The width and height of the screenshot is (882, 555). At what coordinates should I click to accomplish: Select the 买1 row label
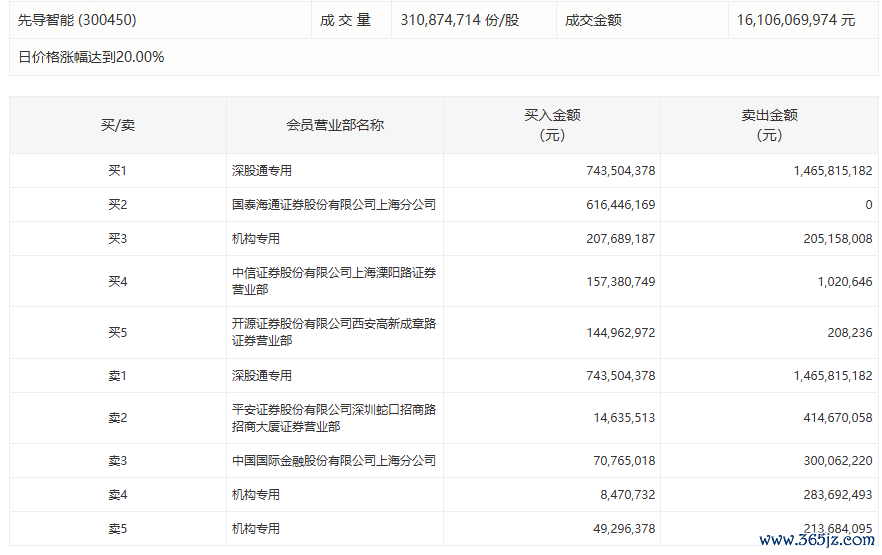[x=117, y=171]
